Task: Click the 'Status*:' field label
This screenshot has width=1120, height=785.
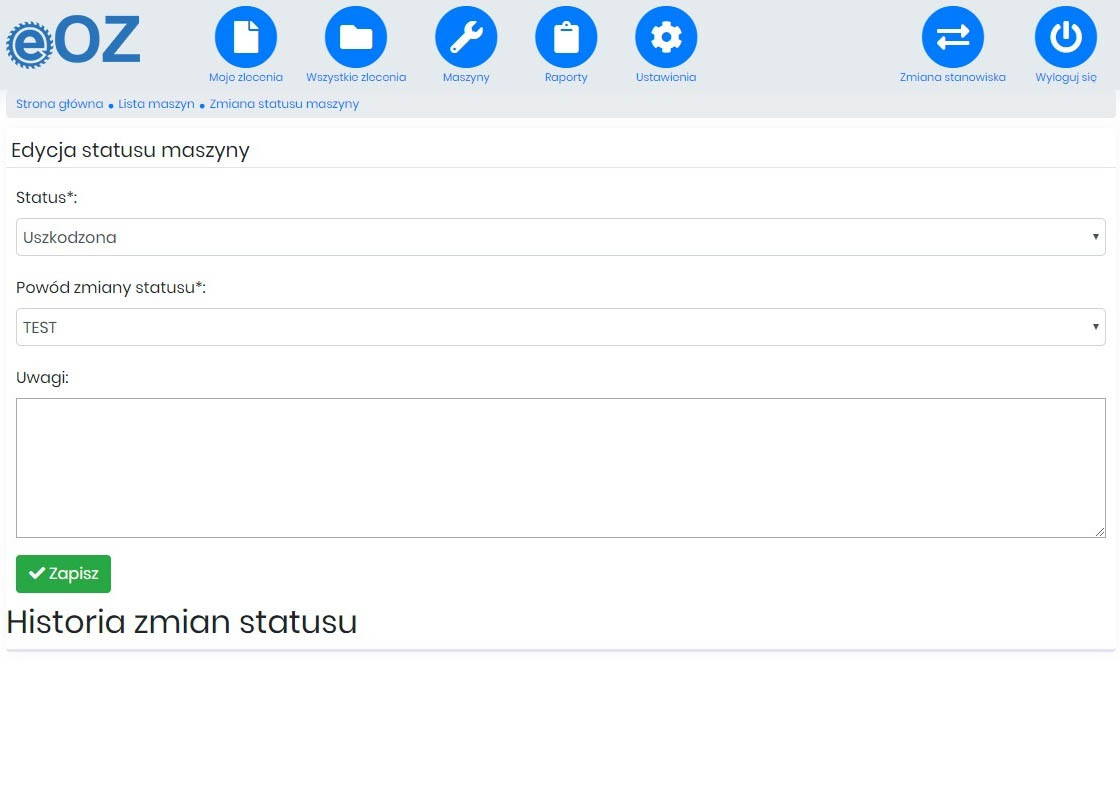Action: point(46,198)
